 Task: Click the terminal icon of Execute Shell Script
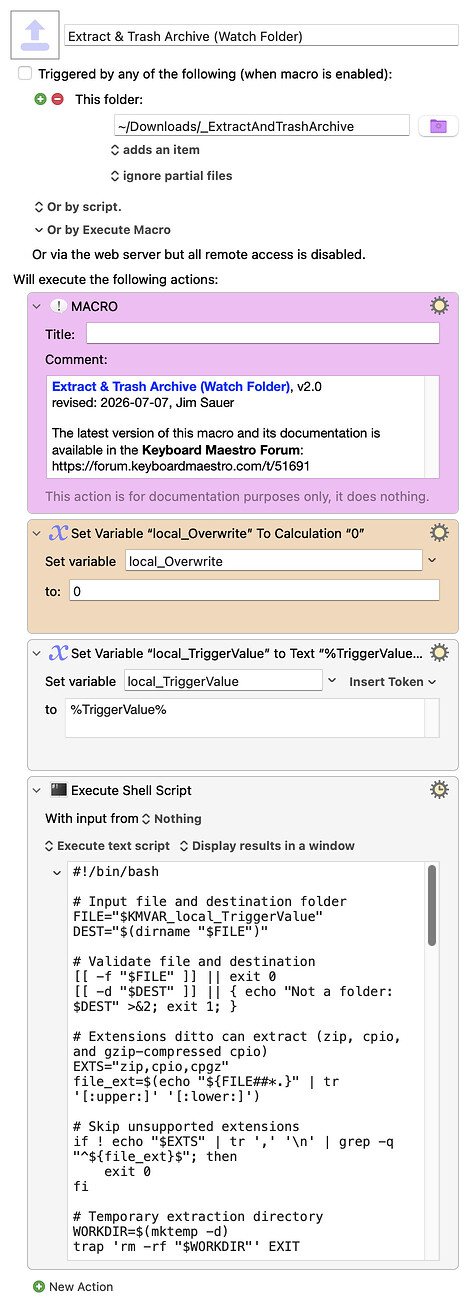pyautogui.click(x=58, y=790)
